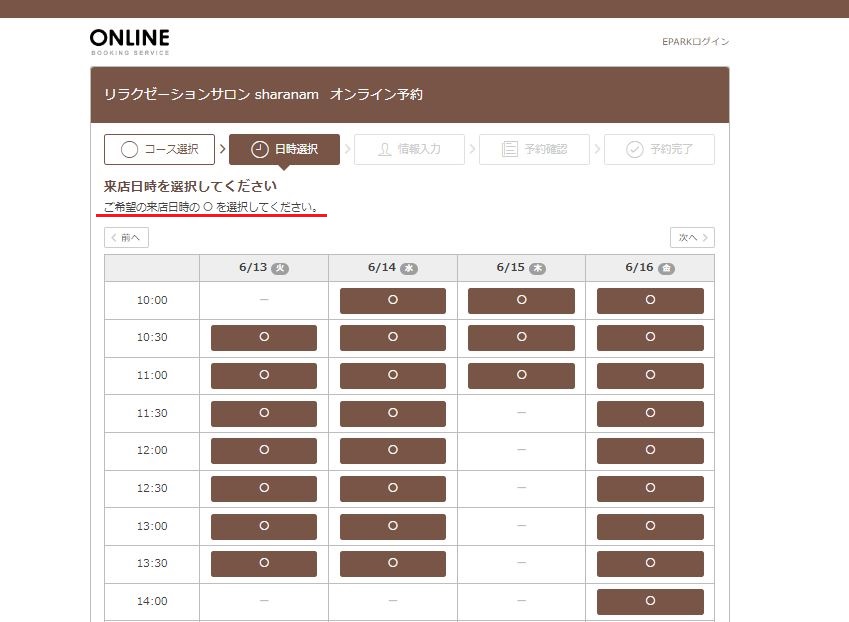849x622 pixels.
Task: Choose 6/16 at 12:00 slot
Action: click(x=650, y=451)
